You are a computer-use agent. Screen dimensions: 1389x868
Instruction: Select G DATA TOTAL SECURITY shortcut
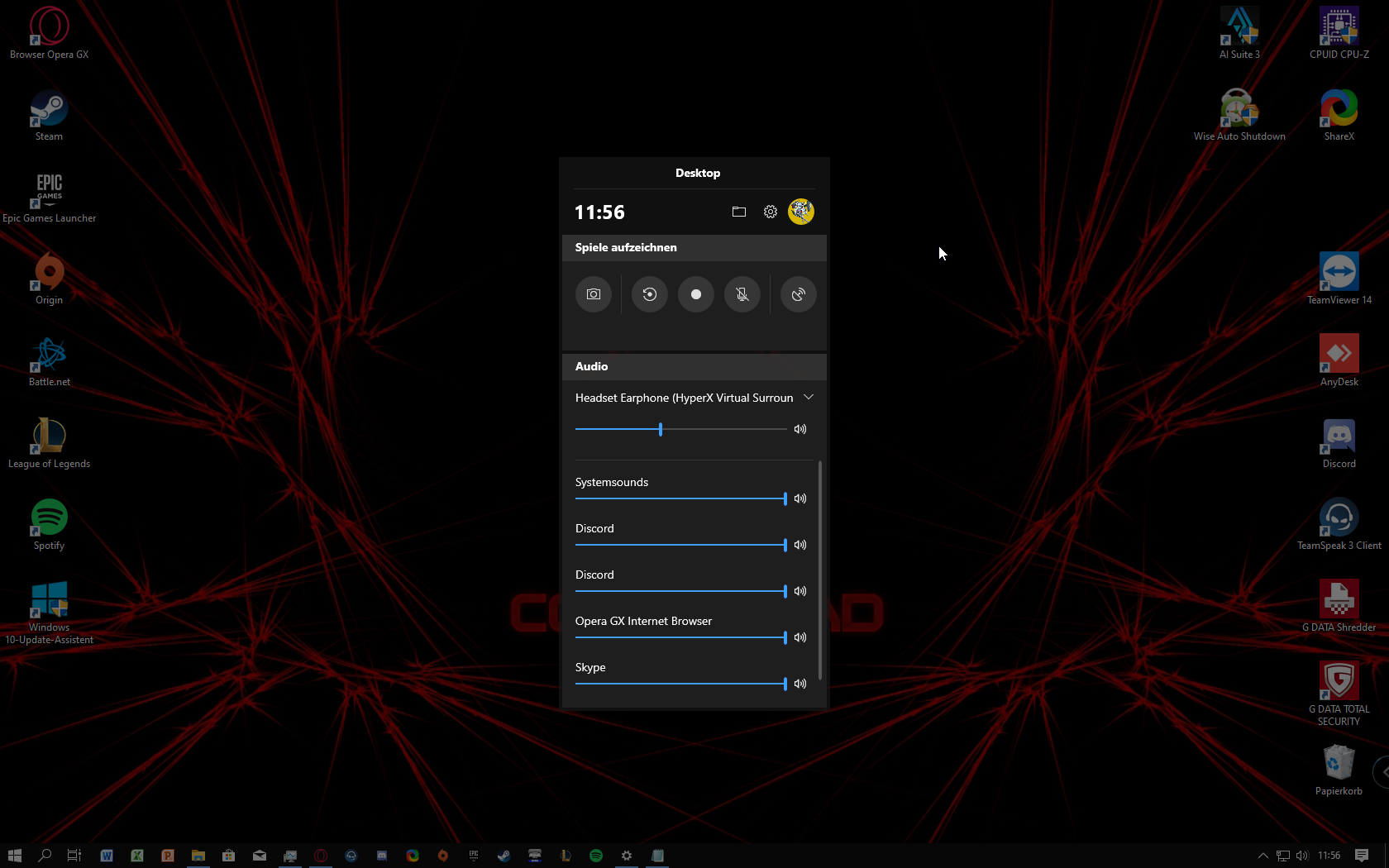click(x=1339, y=694)
